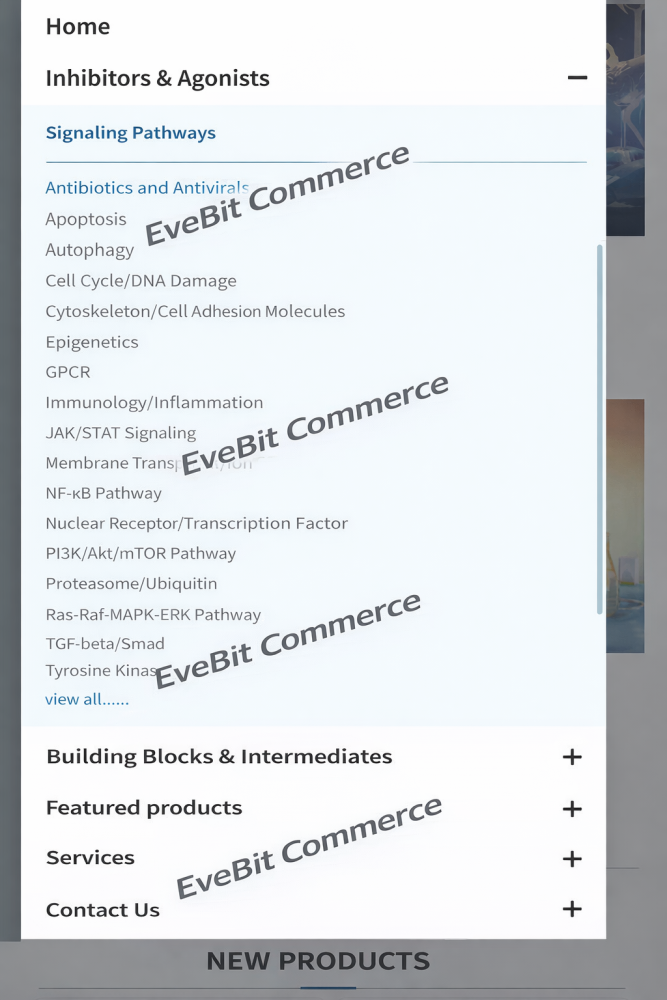Open Cytoskeleton/Cell Adhesion Molecules link
Image resolution: width=667 pixels, height=1000 pixels.
[x=195, y=311]
